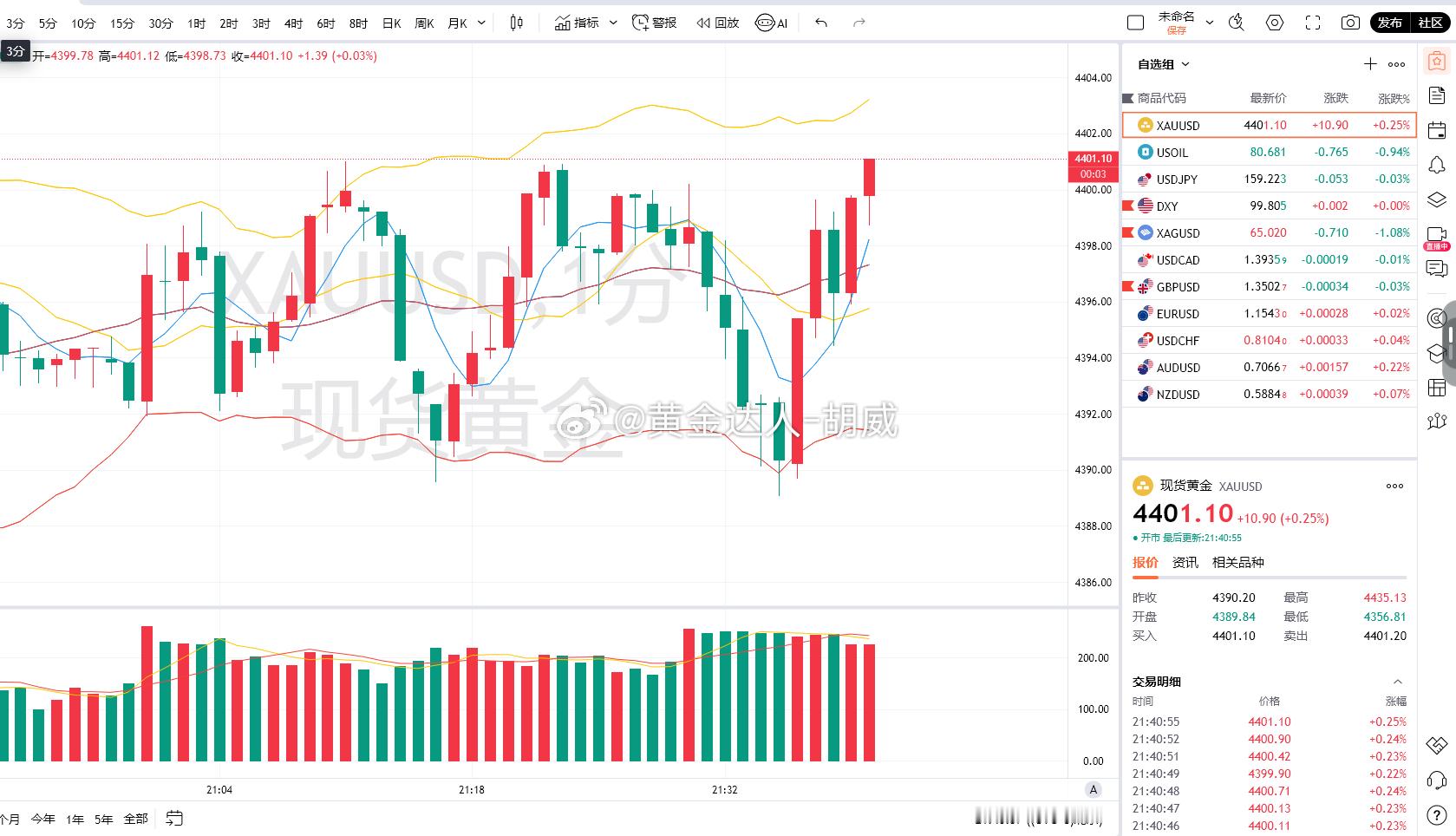Image resolution: width=1456 pixels, height=836 pixels.
Task: Open the AI assistant icon
Action: (772, 23)
